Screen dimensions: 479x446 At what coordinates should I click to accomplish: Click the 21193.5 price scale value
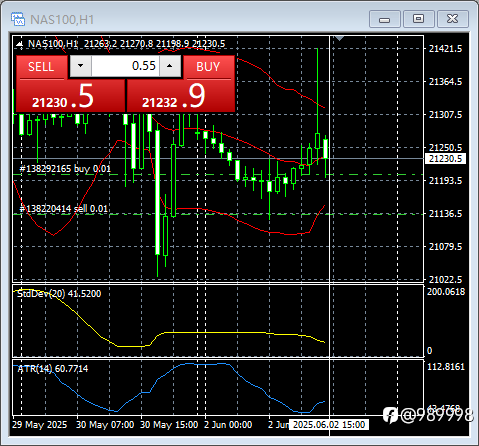point(445,181)
